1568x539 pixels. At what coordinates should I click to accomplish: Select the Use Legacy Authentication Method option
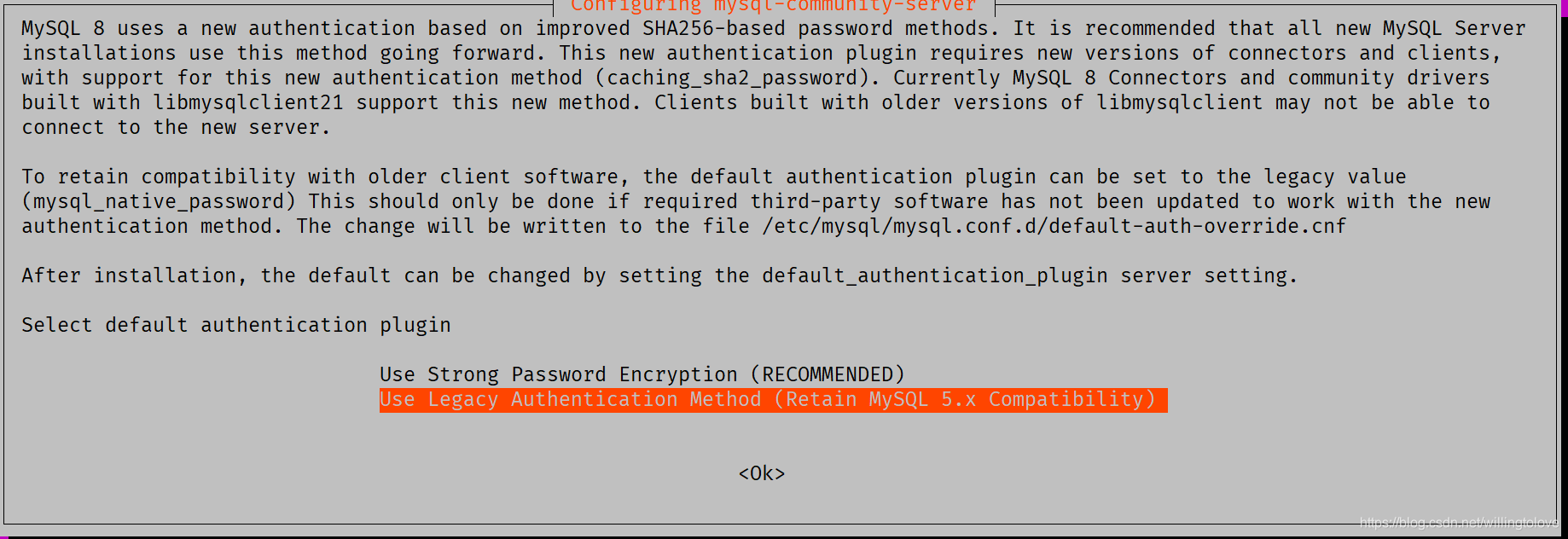click(772, 399)
